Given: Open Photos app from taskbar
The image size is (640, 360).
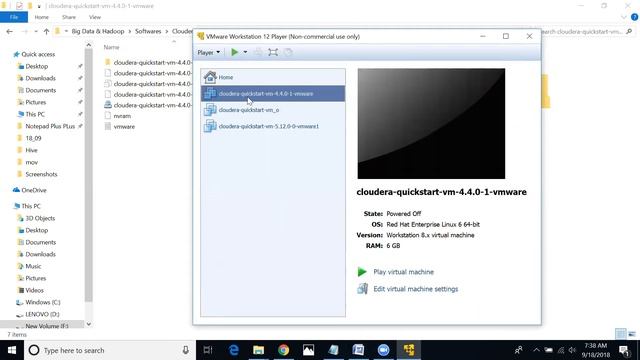Looking at the screenshot, I should (x=308, y=350).
